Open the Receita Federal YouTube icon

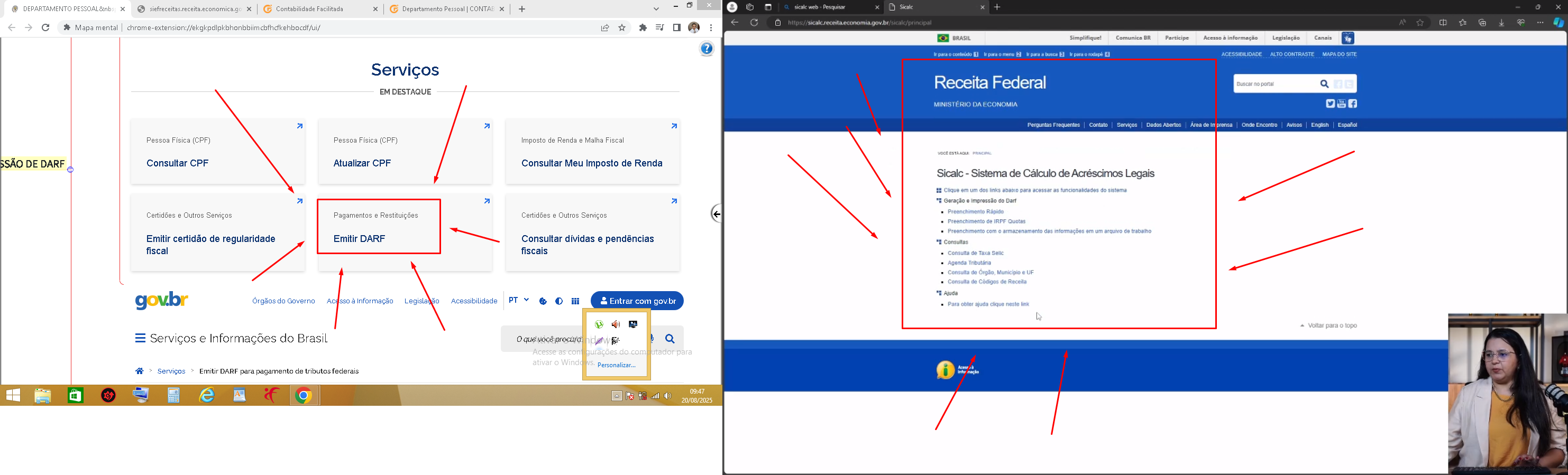(x=1341, y=104)
